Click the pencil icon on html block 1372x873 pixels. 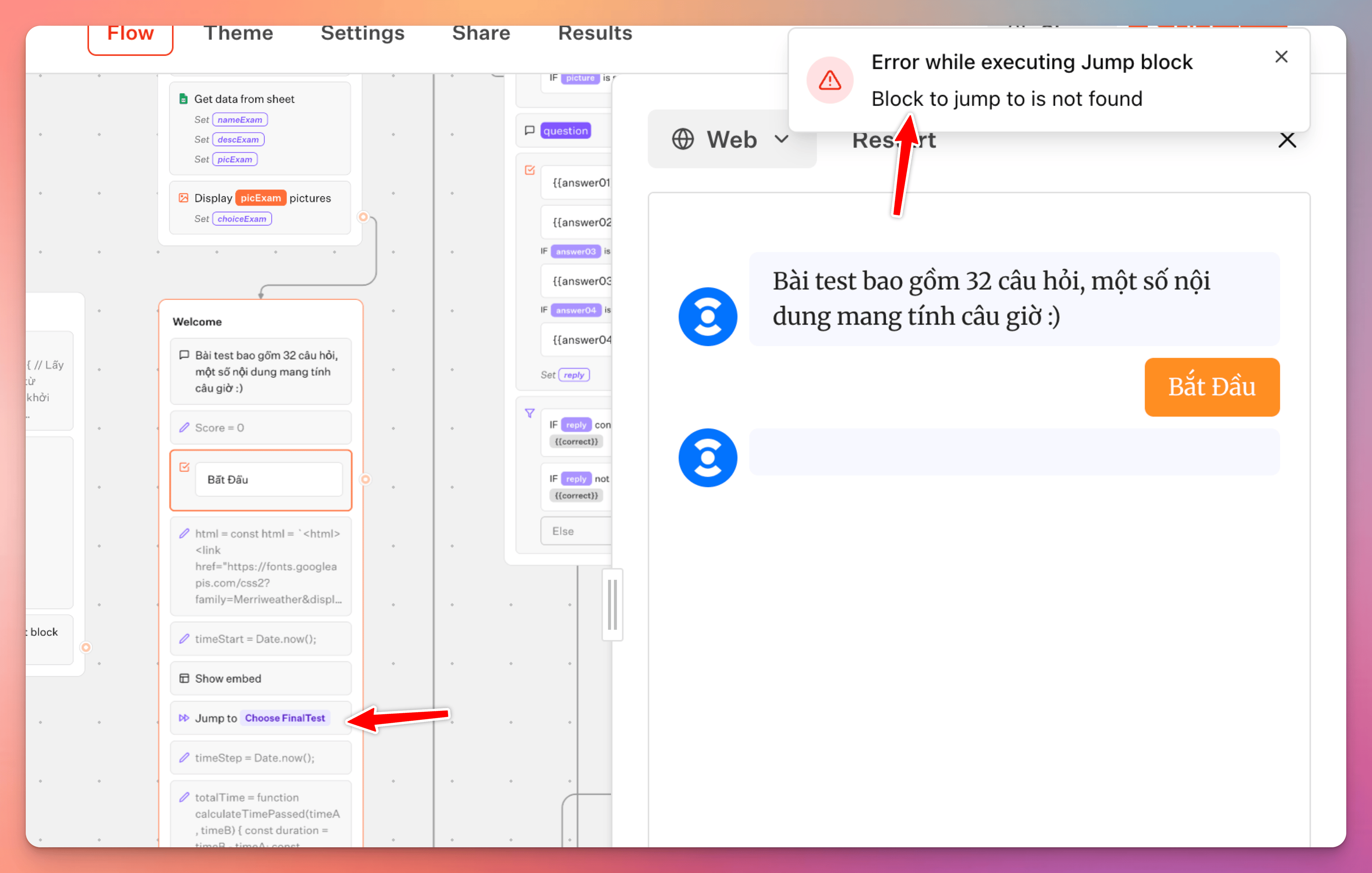[184, 533]
